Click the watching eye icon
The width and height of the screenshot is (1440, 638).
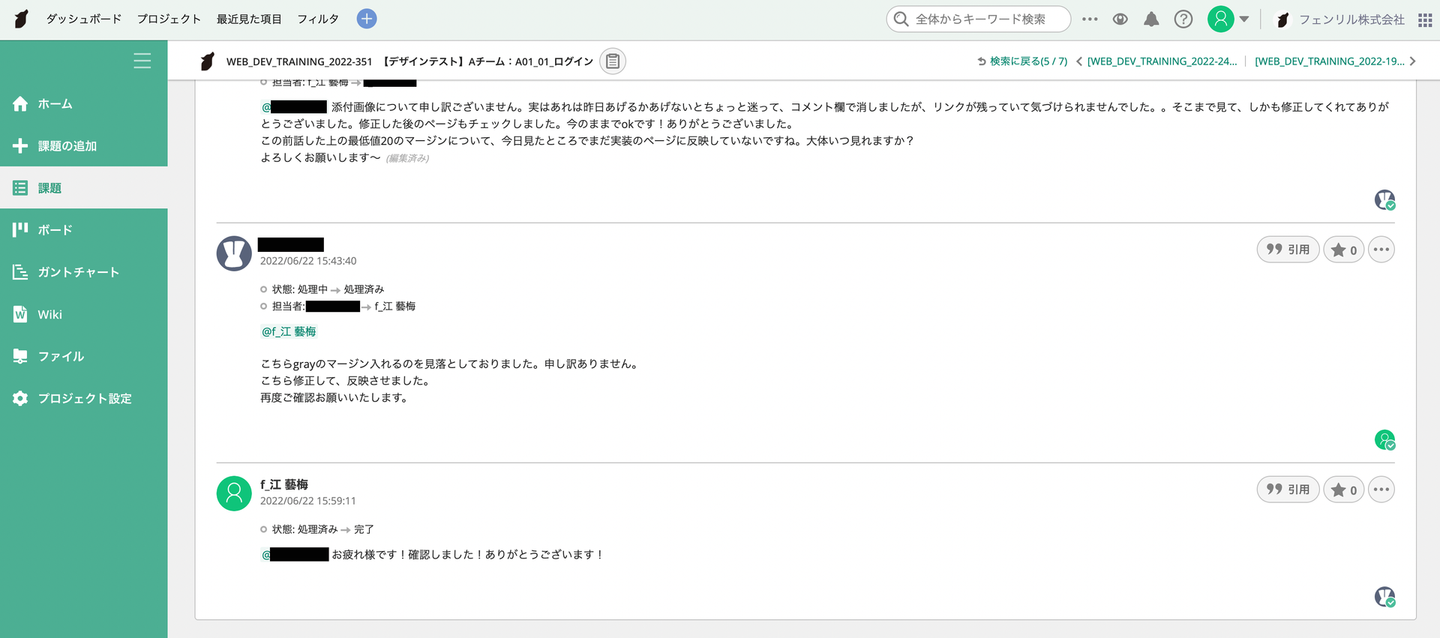(x=1120, y=19)
